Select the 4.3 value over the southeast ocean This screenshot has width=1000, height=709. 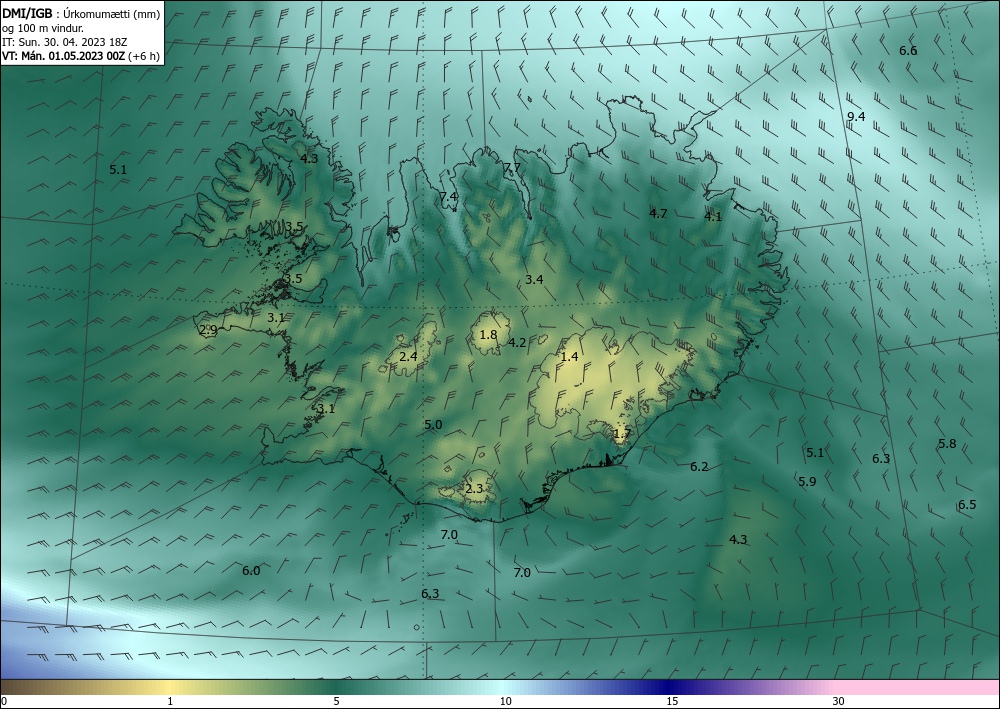pyautogui.click(x=738, y=540)
